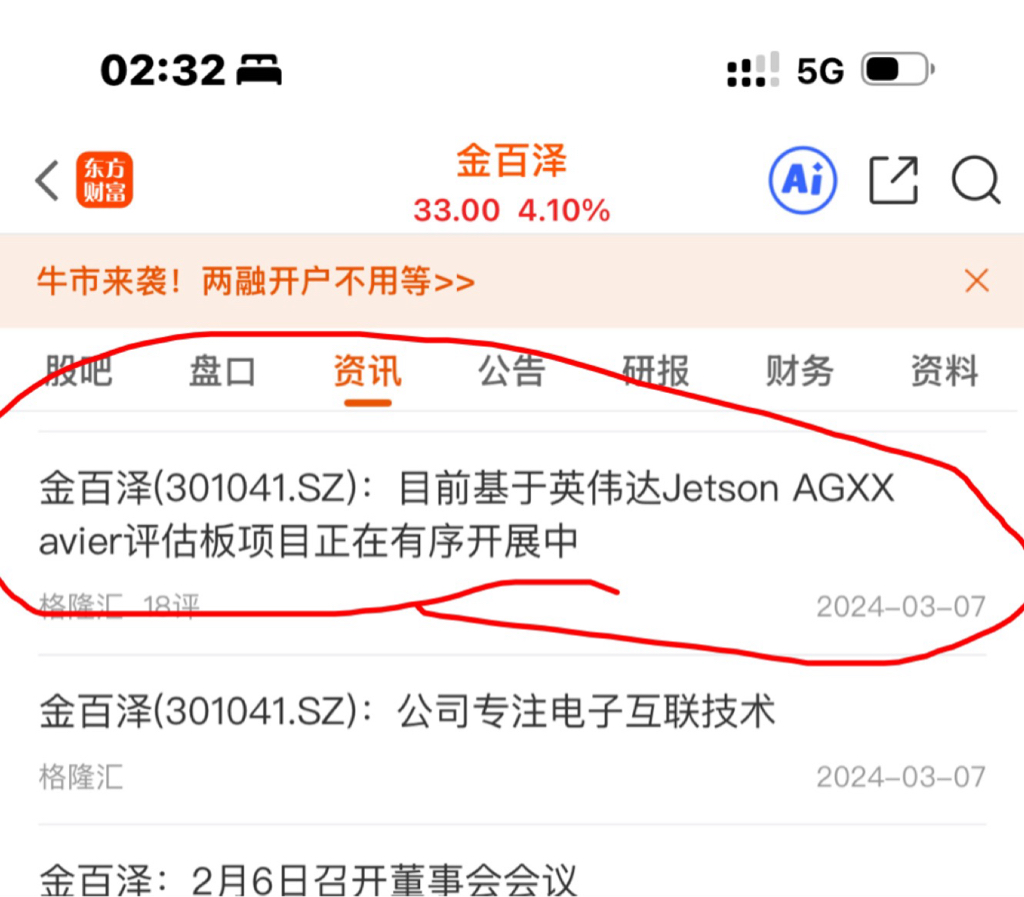1024x897 pixels.
Task: Dismiss the 牛市来袭 banner with X
Action: [x=977, y=281]
